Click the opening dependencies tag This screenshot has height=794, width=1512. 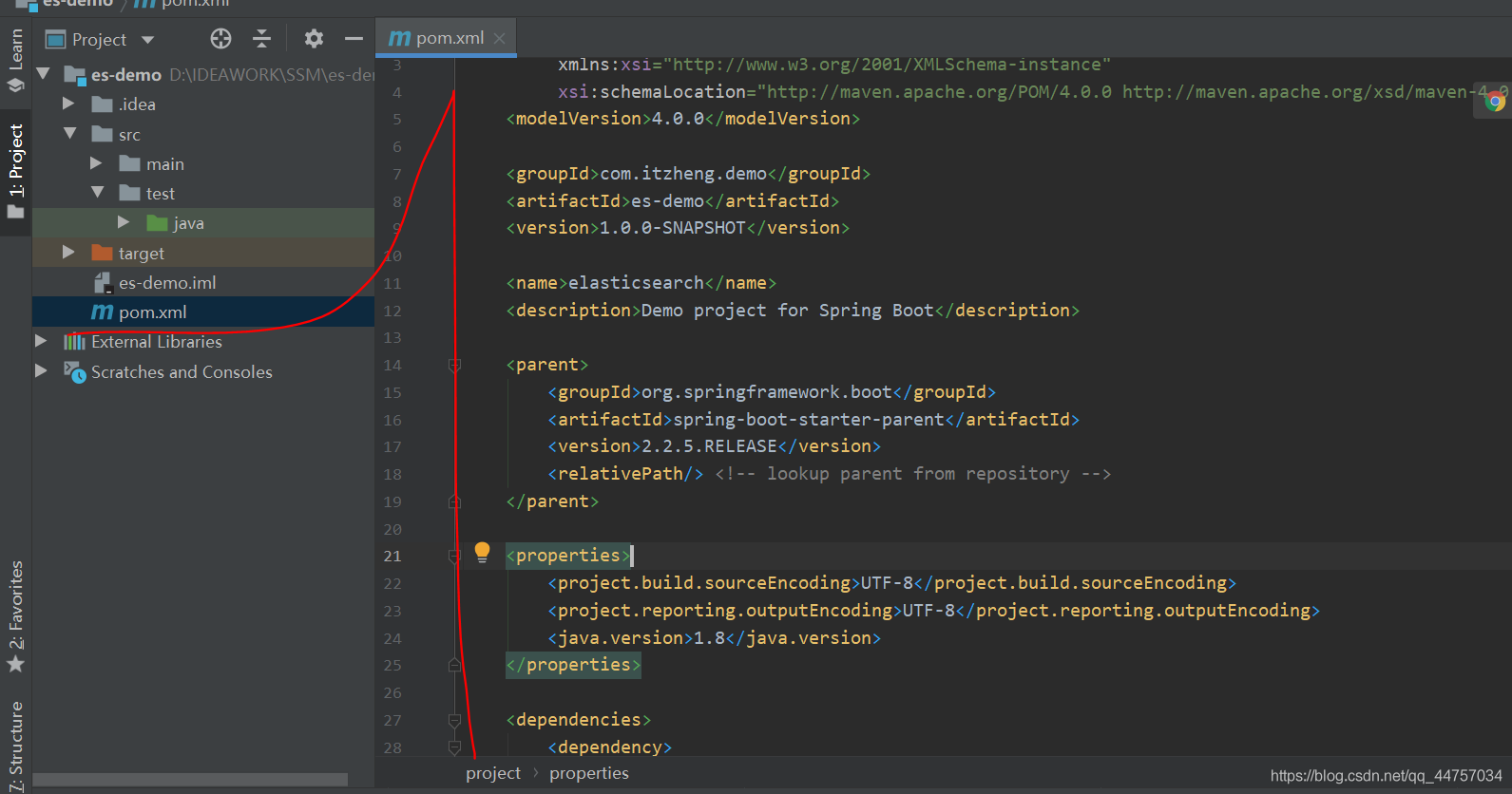pyautogui.click(x=578, y=720)
